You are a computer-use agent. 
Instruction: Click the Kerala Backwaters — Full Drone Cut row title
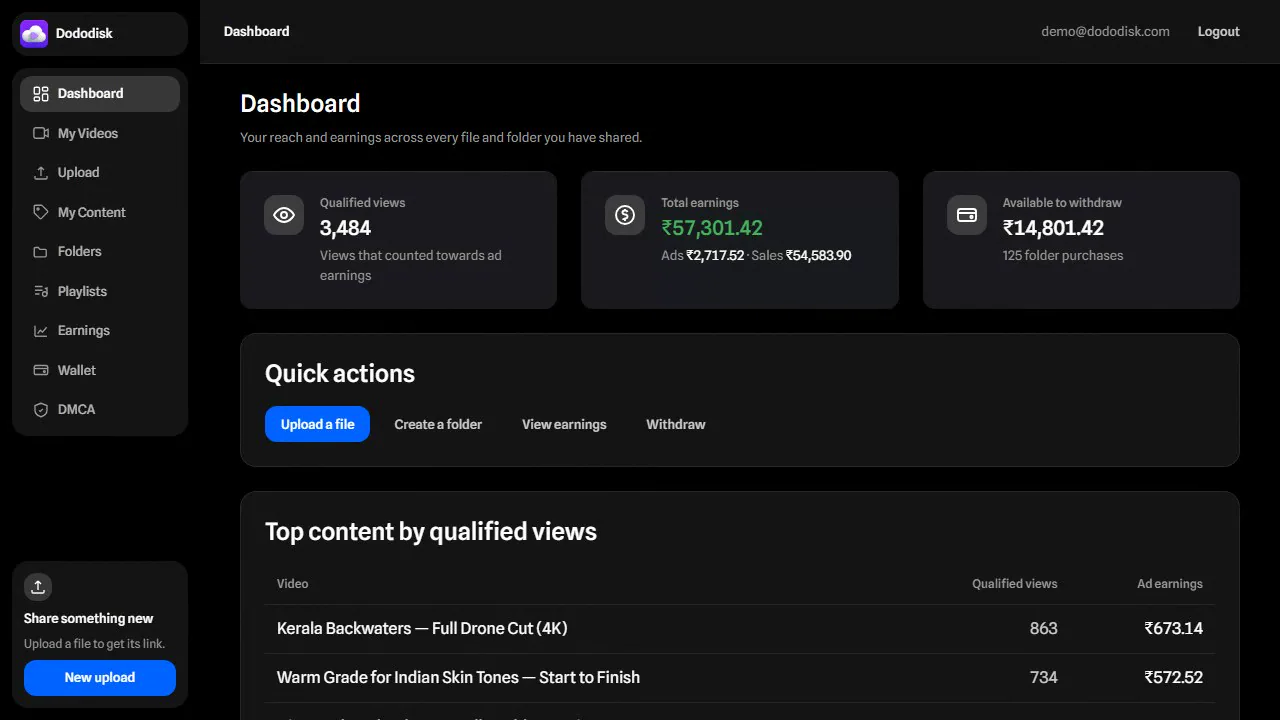tap(422, 629)
